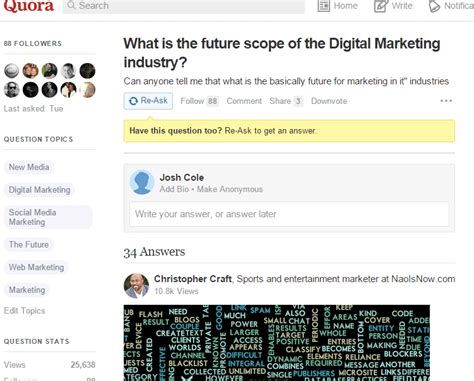Open Christopher Craft's profile photo
The image size is (474, 381).
coord(136,286)
